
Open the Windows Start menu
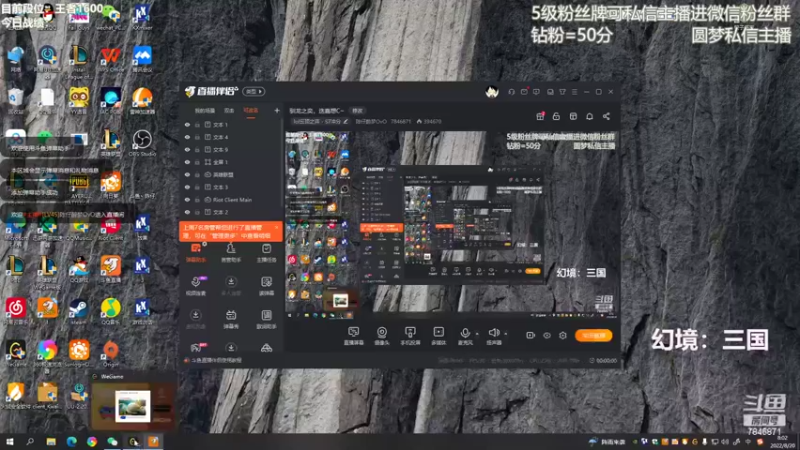[9, 441]
